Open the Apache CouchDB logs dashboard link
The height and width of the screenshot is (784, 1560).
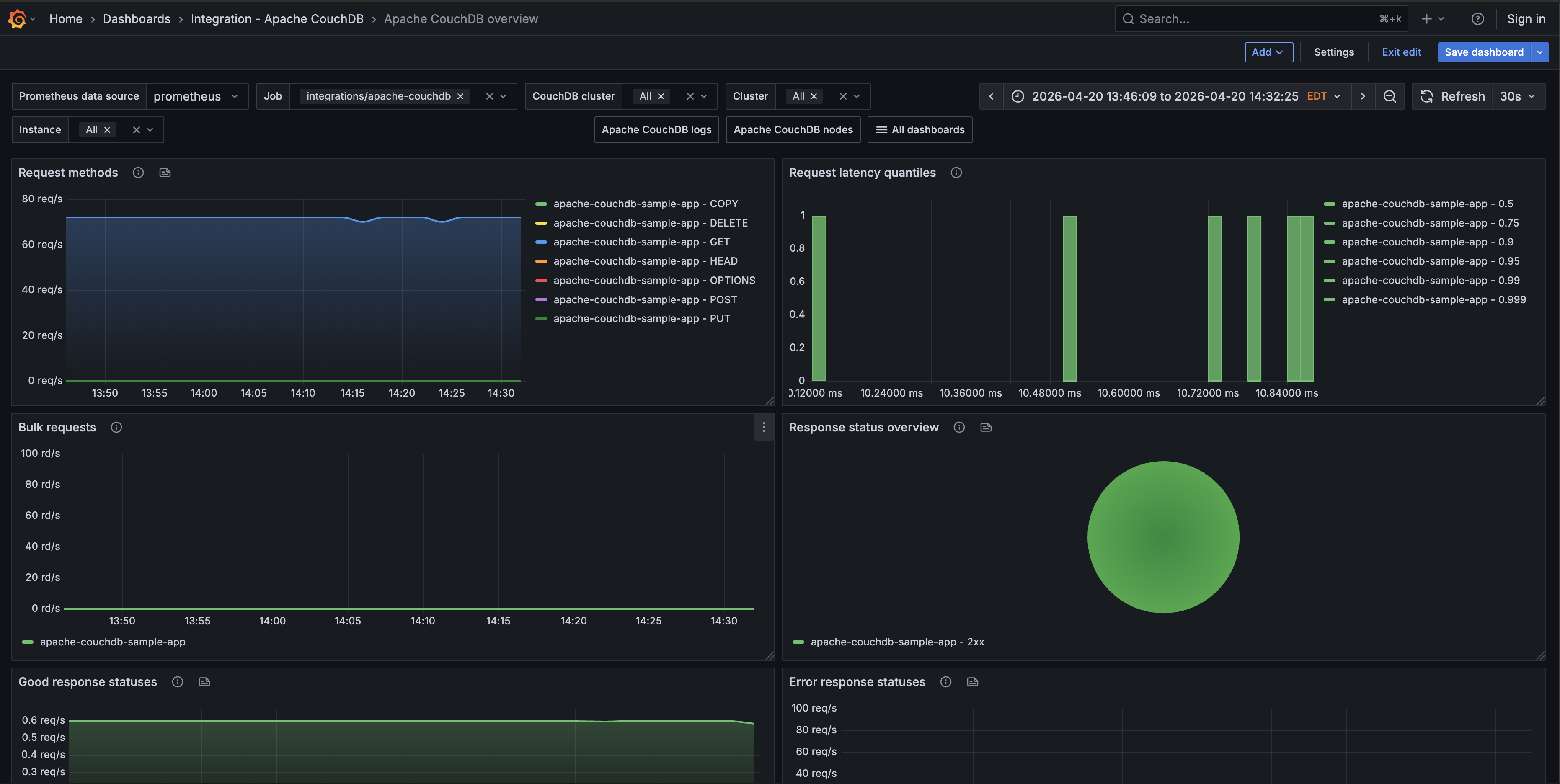[656, 129]
